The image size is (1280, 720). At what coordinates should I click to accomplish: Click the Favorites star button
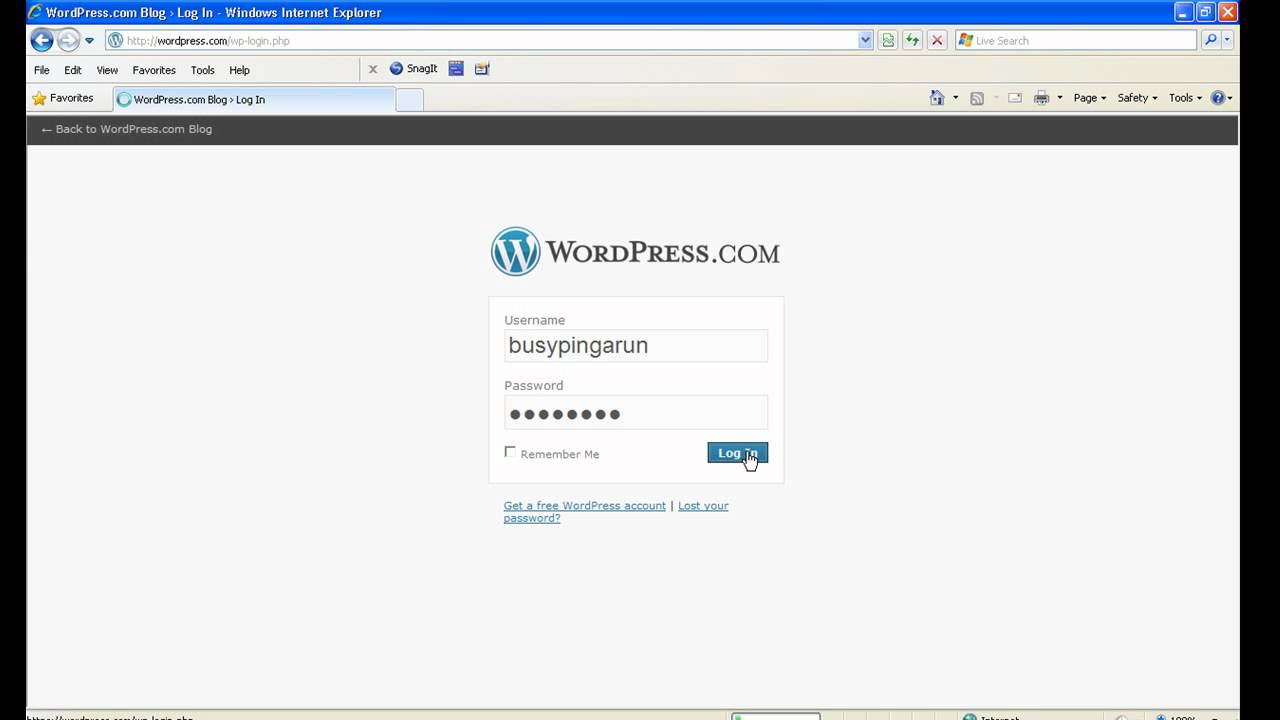pyautogui.click(x=62, y=98)
